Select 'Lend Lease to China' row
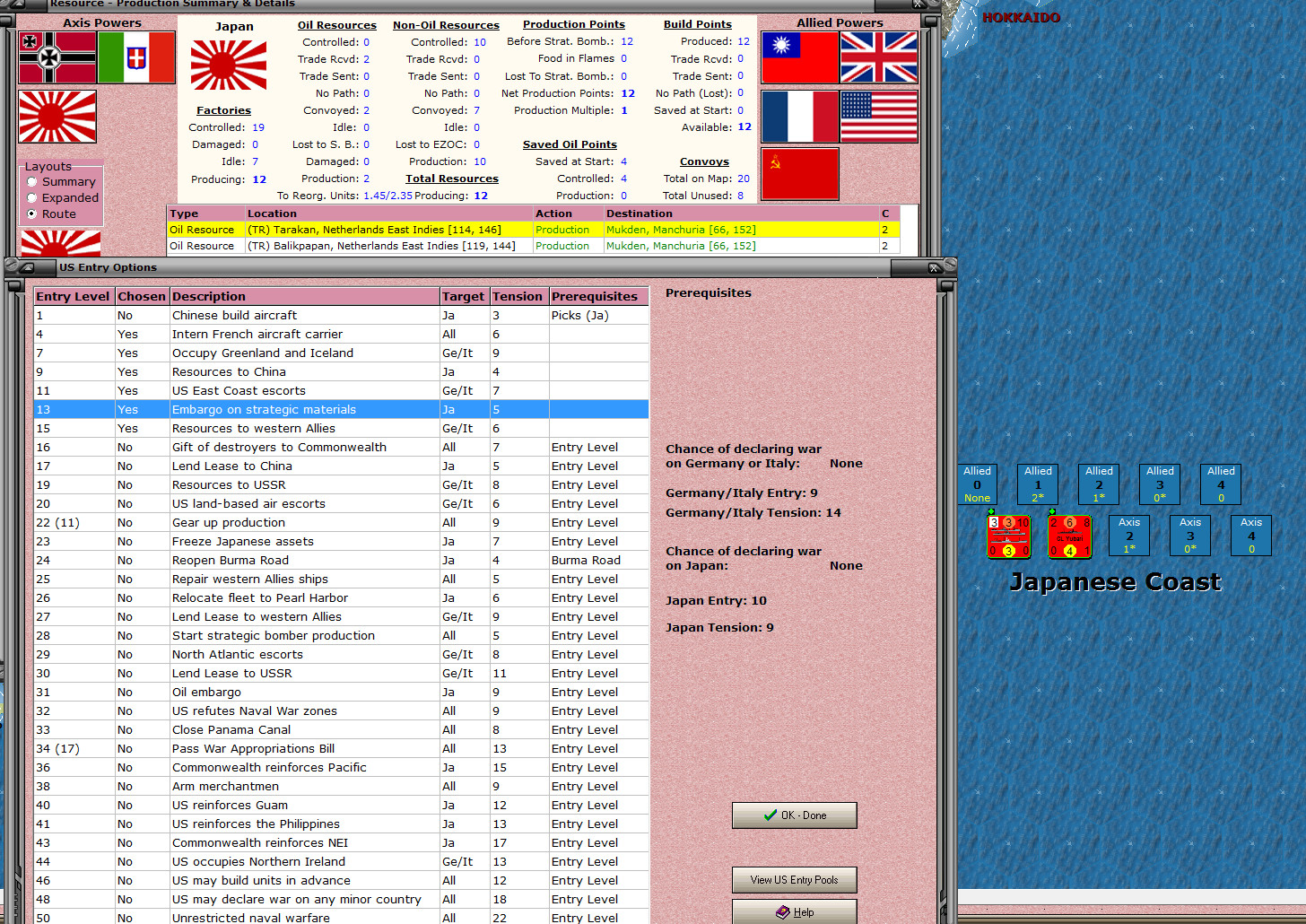1306x924 pixels. [341, 466]
